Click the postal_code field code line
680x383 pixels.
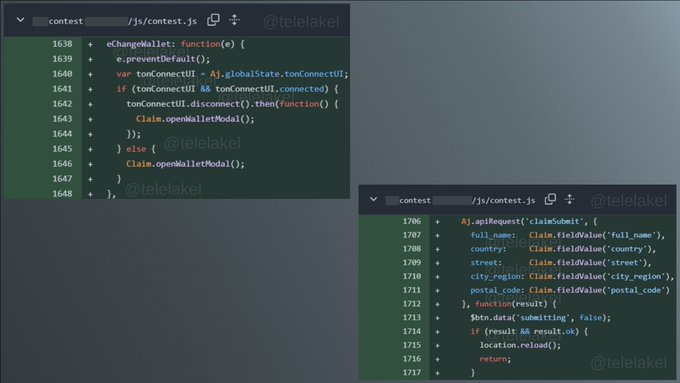(570, 290)
